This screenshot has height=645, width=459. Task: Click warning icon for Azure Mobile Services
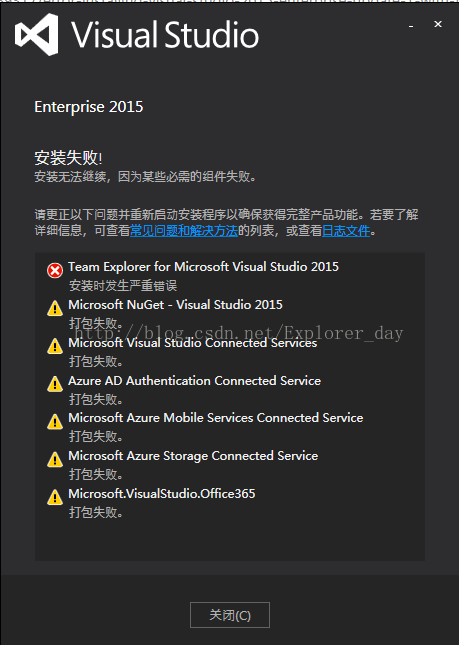[55, 422]
